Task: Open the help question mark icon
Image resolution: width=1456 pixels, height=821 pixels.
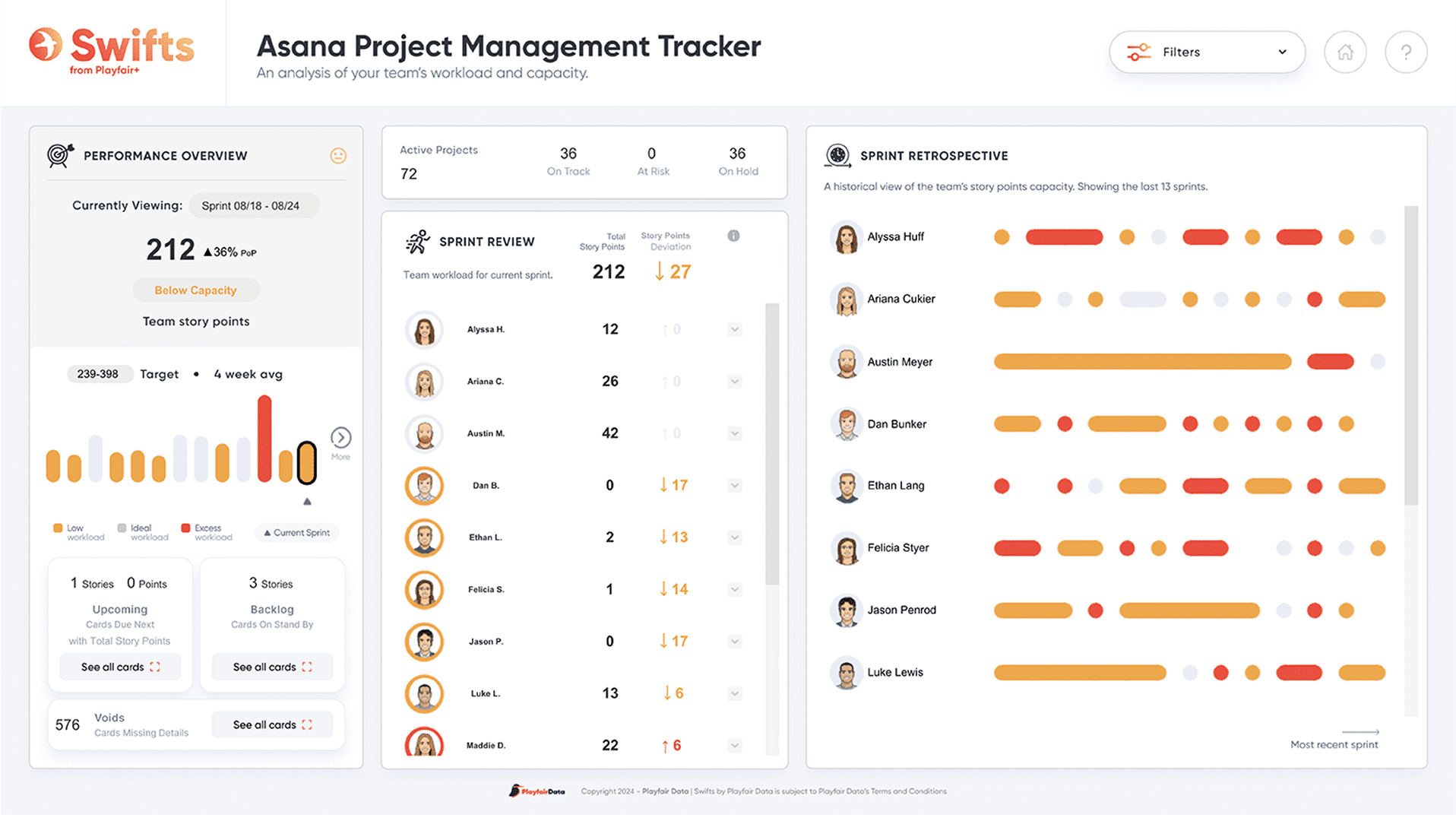Action: (x=1406, y=52)
